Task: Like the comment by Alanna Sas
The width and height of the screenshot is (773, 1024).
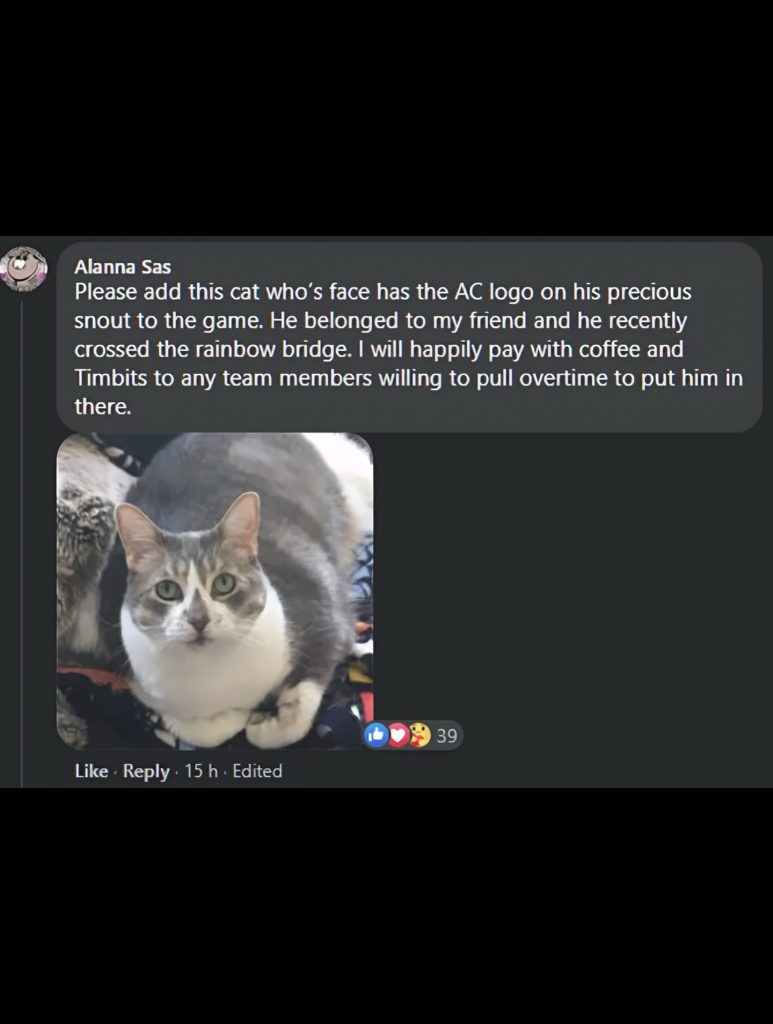Action: pyautogui.click(x=91, y=771)
